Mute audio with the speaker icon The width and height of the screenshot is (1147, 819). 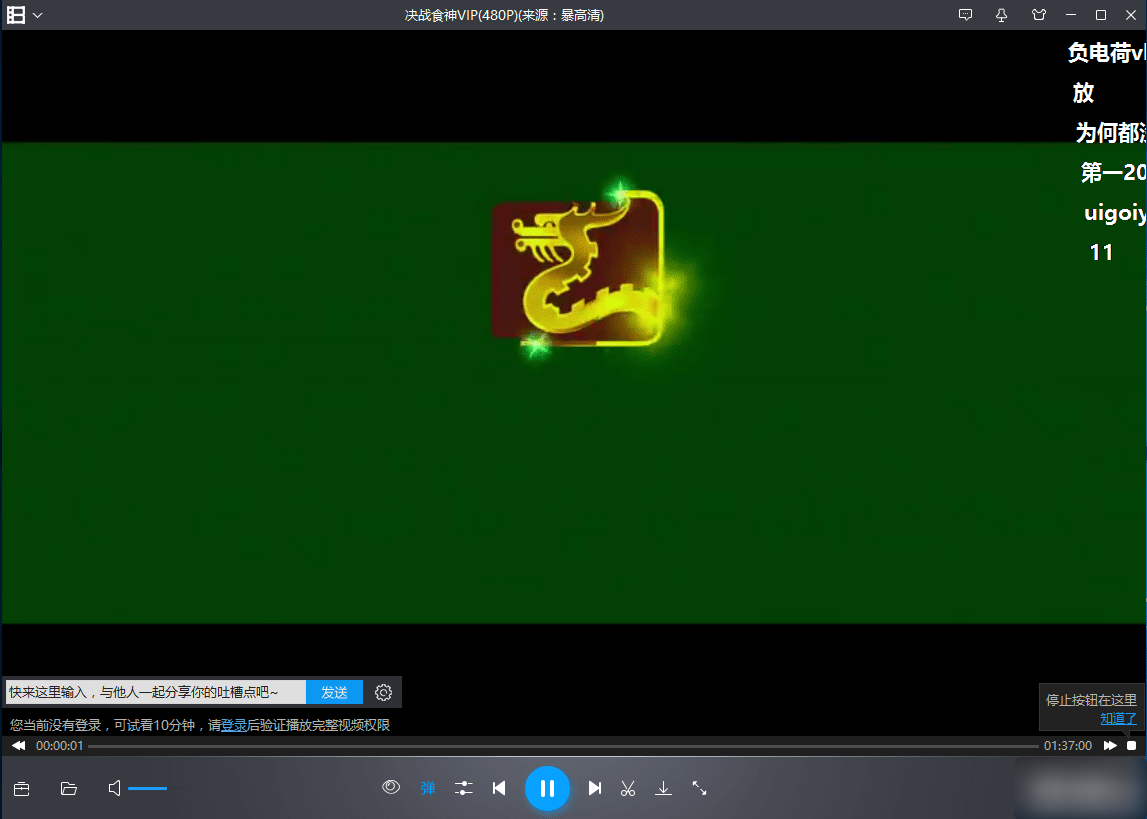(114, 788)
